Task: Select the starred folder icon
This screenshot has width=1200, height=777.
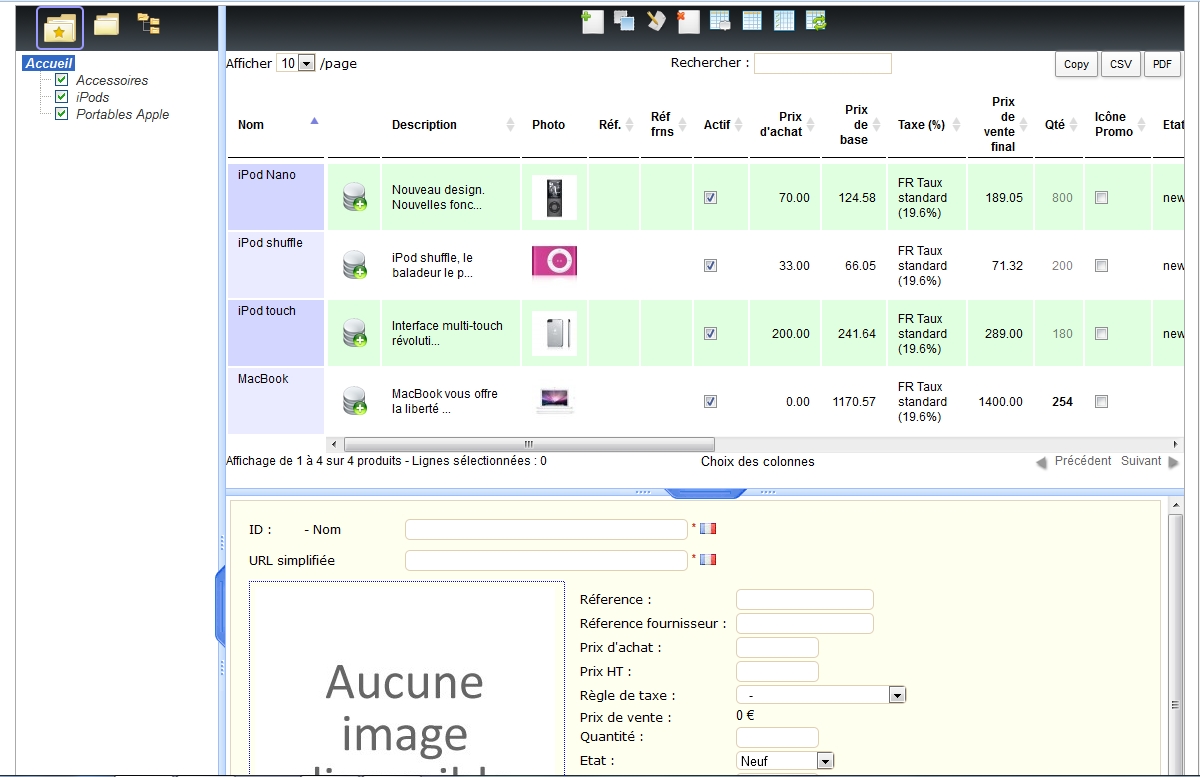Action: 60,28
